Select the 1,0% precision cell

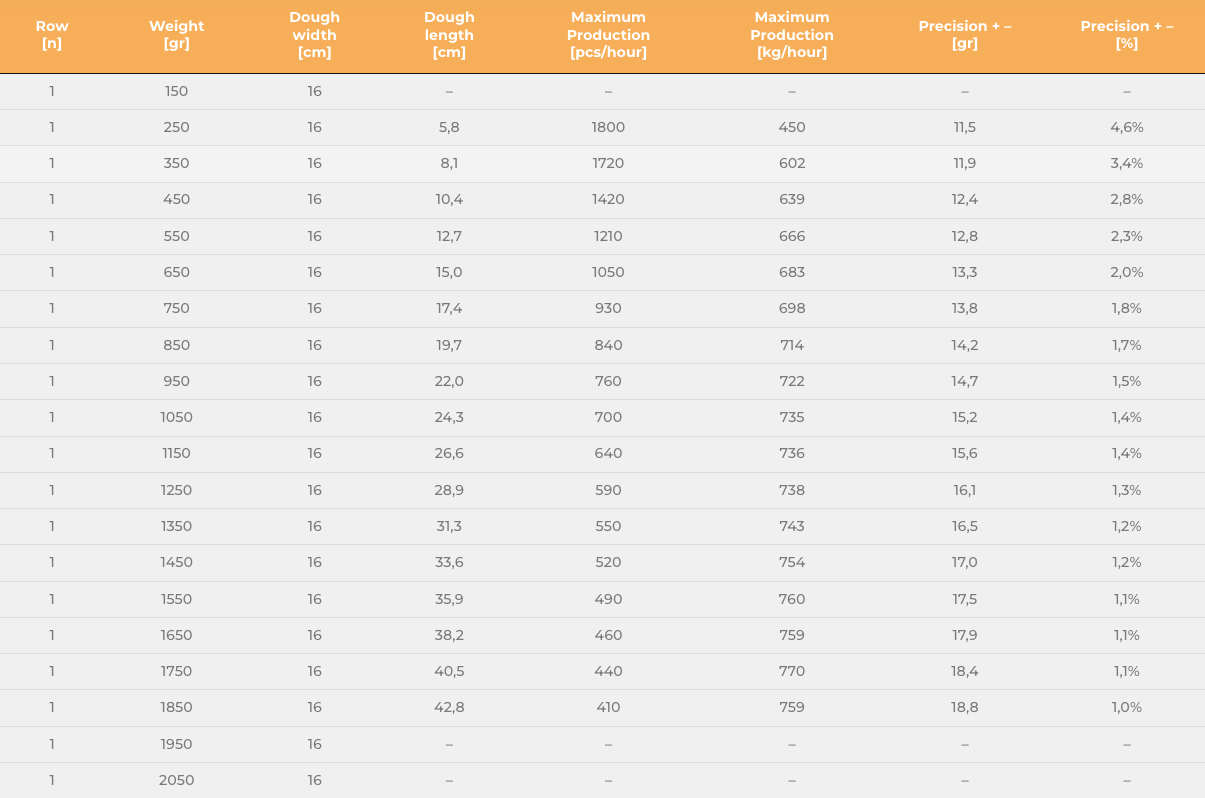pos(1126,707)
